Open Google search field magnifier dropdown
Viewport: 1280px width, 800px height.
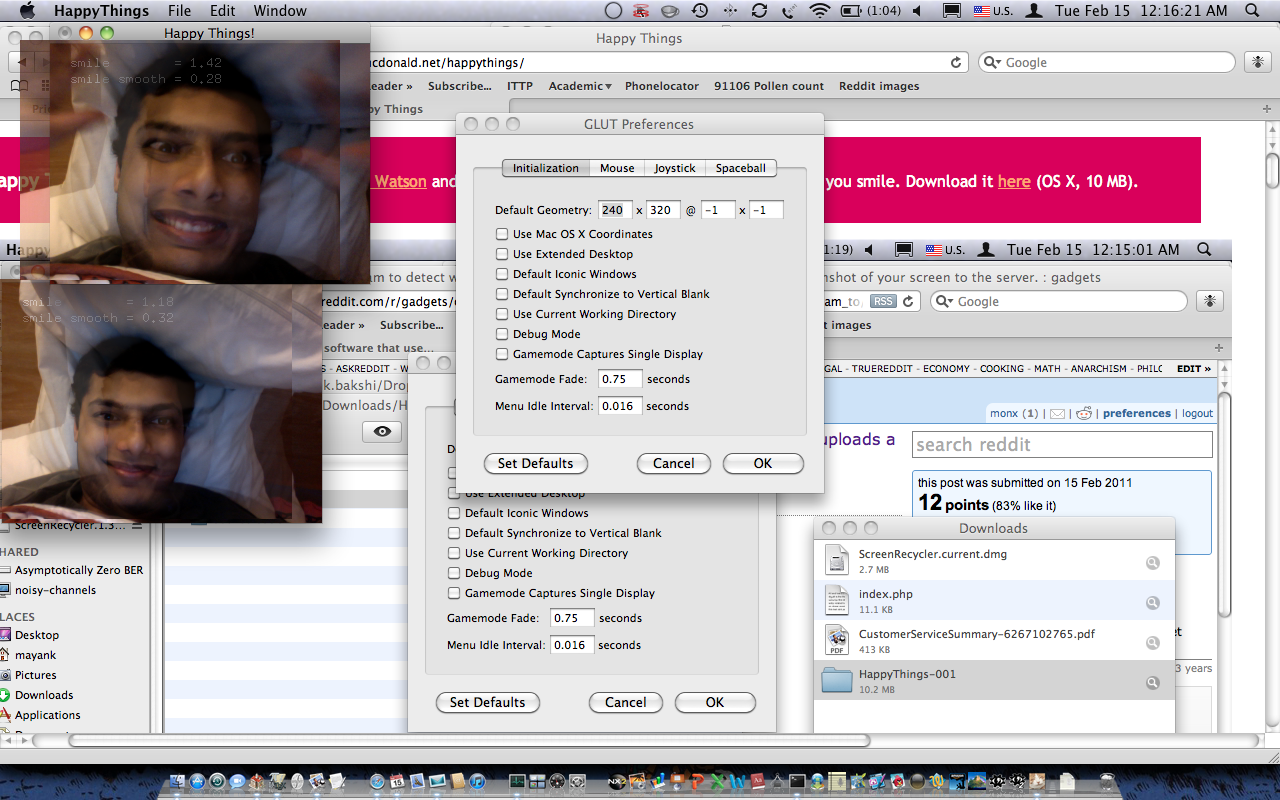tap(992, 62)
